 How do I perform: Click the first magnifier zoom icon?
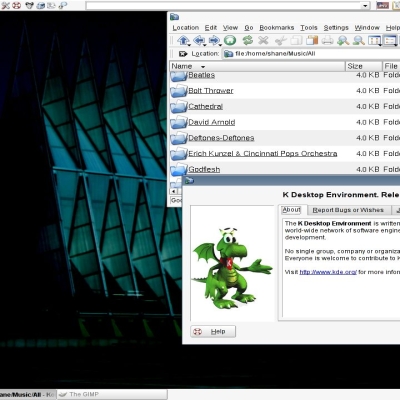click(x=343, y=41)
